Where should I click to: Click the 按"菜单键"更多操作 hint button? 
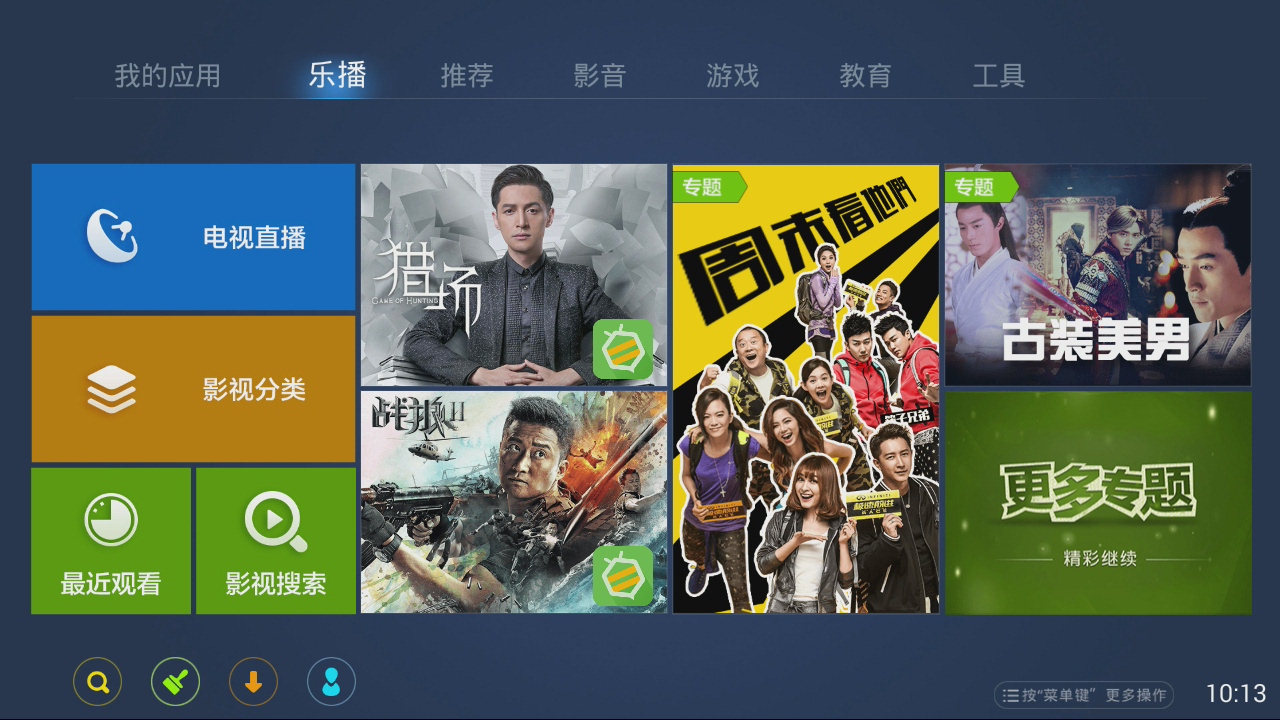[1084, 695]
